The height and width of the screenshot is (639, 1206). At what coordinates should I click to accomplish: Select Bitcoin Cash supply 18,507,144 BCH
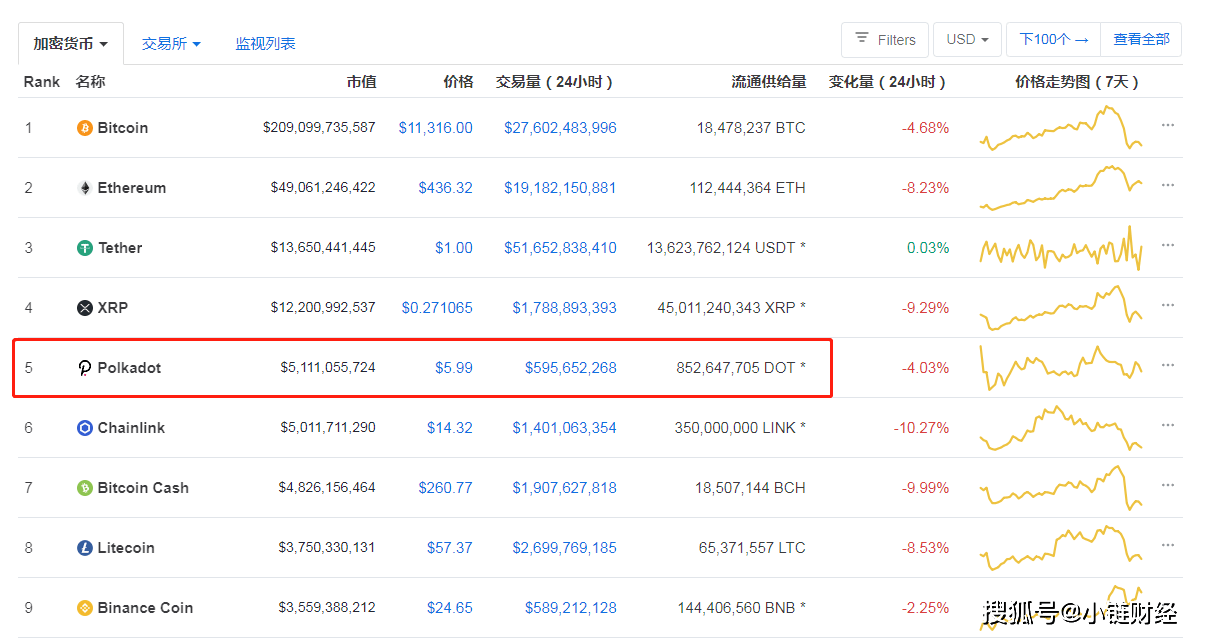pos(750,488)
